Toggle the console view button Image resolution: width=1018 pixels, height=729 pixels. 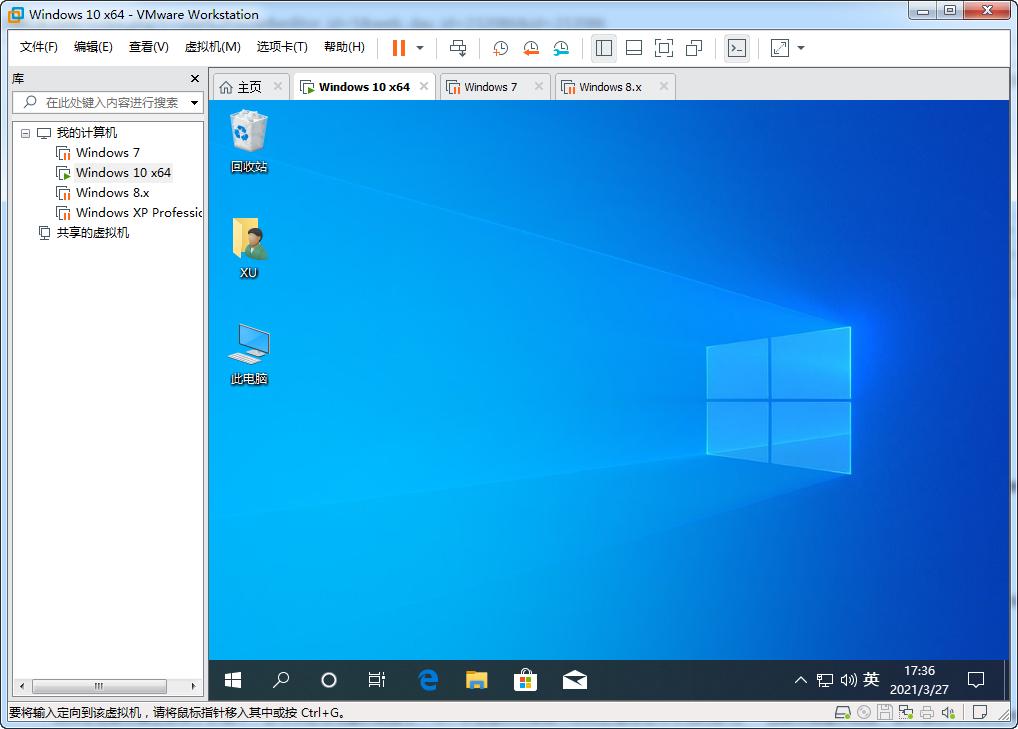pos(737,48)
